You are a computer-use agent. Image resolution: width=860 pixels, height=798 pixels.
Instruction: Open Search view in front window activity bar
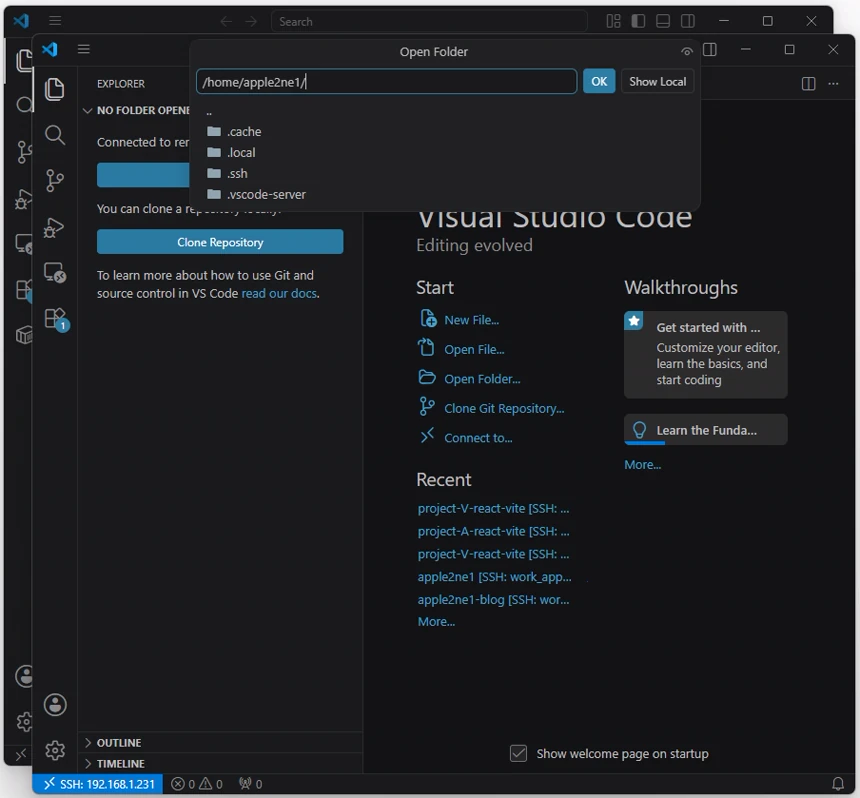[x=55, y=135]
